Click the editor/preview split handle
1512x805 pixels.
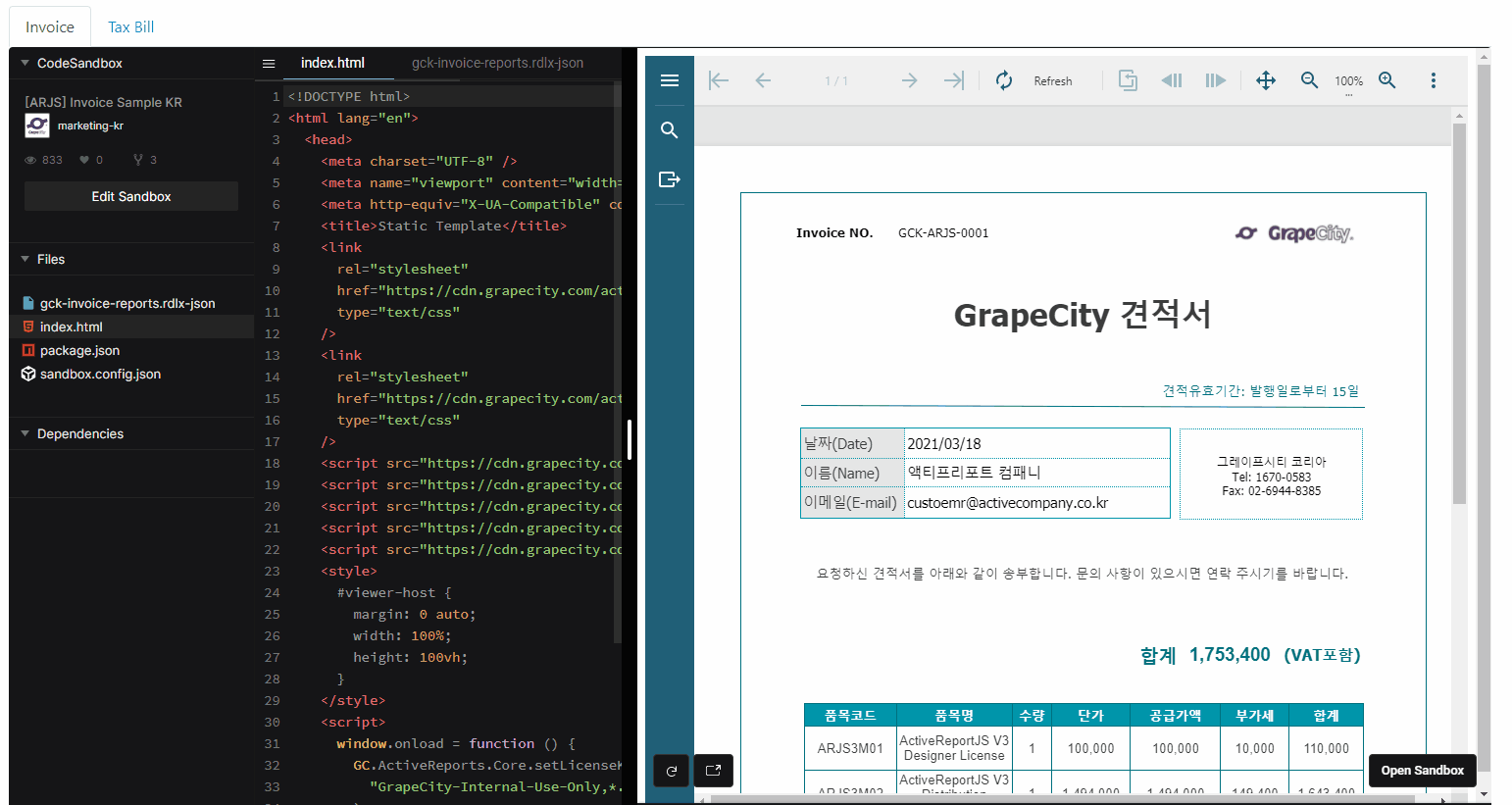click(x=630, y=440)
